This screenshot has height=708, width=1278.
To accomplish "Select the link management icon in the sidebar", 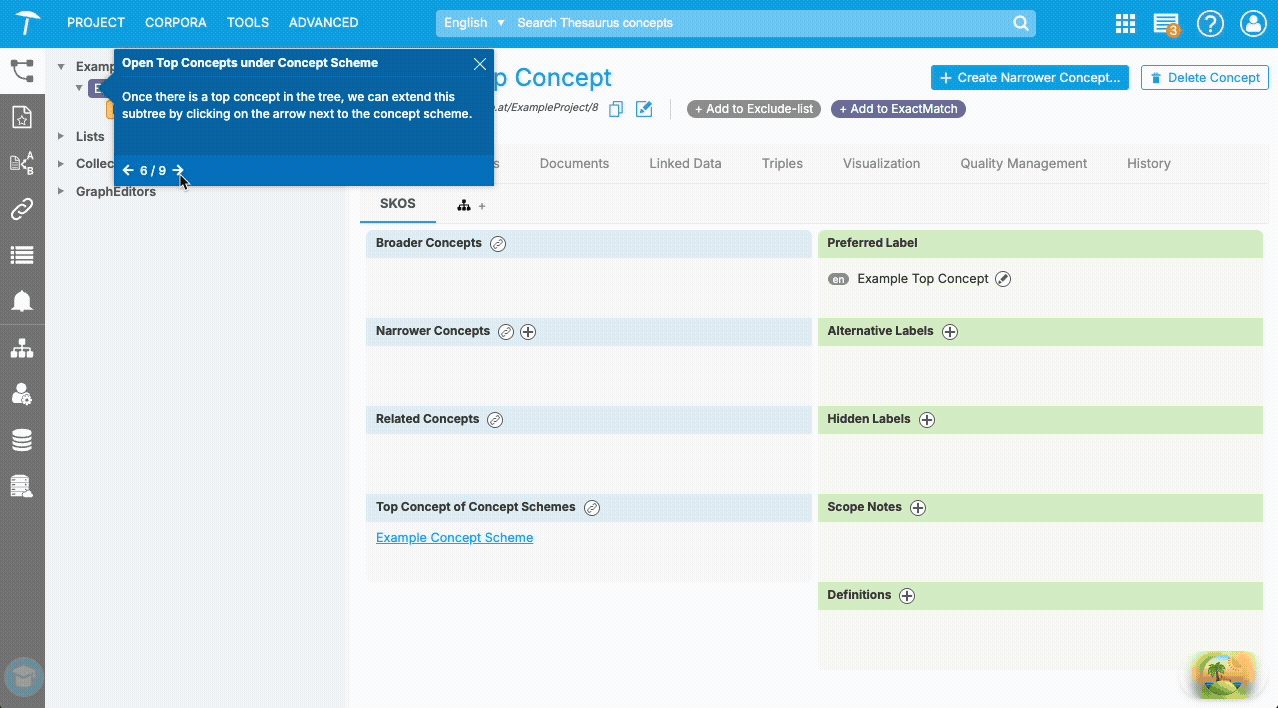I will point(22,209).
